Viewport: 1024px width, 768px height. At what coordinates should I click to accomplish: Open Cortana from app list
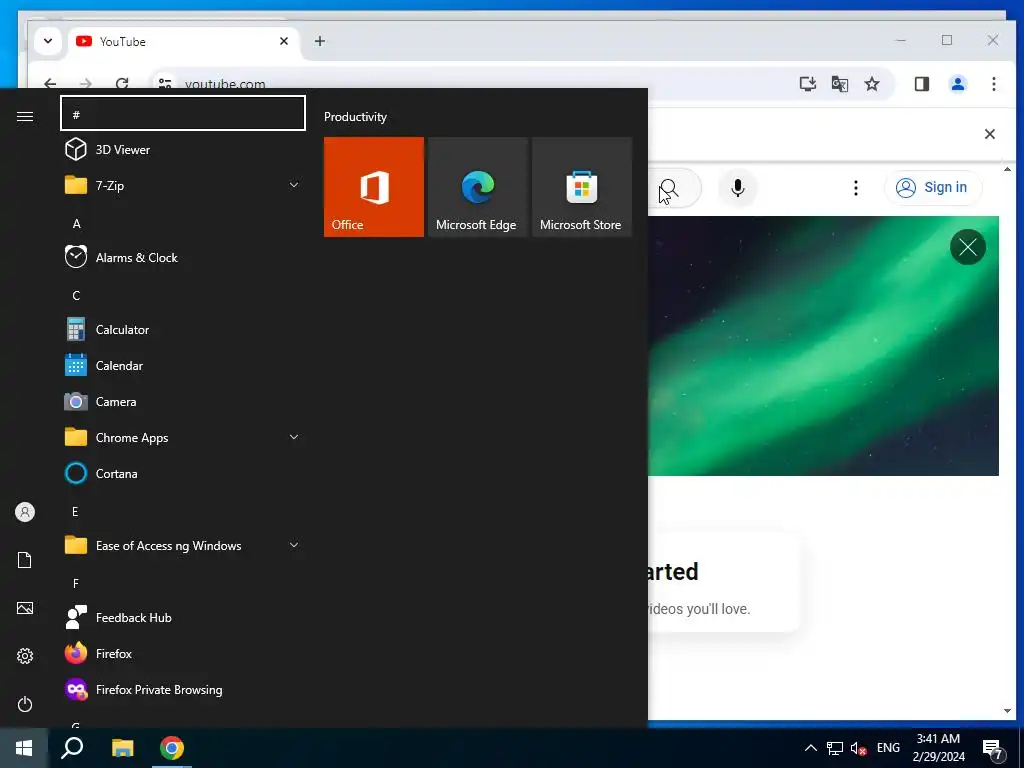point(183,473)
